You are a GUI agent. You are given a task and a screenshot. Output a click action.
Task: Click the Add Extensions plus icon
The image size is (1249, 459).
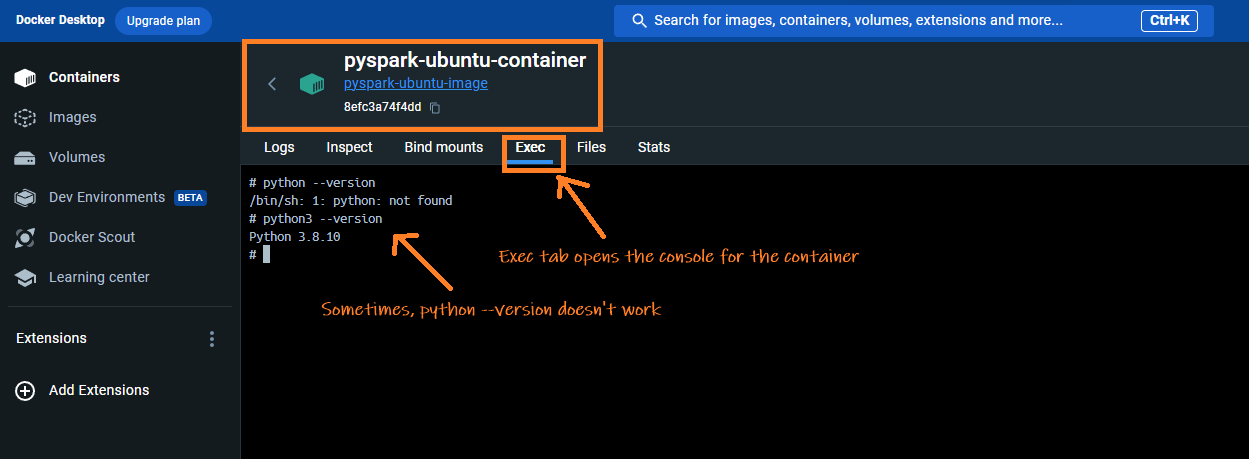point(26,391)
